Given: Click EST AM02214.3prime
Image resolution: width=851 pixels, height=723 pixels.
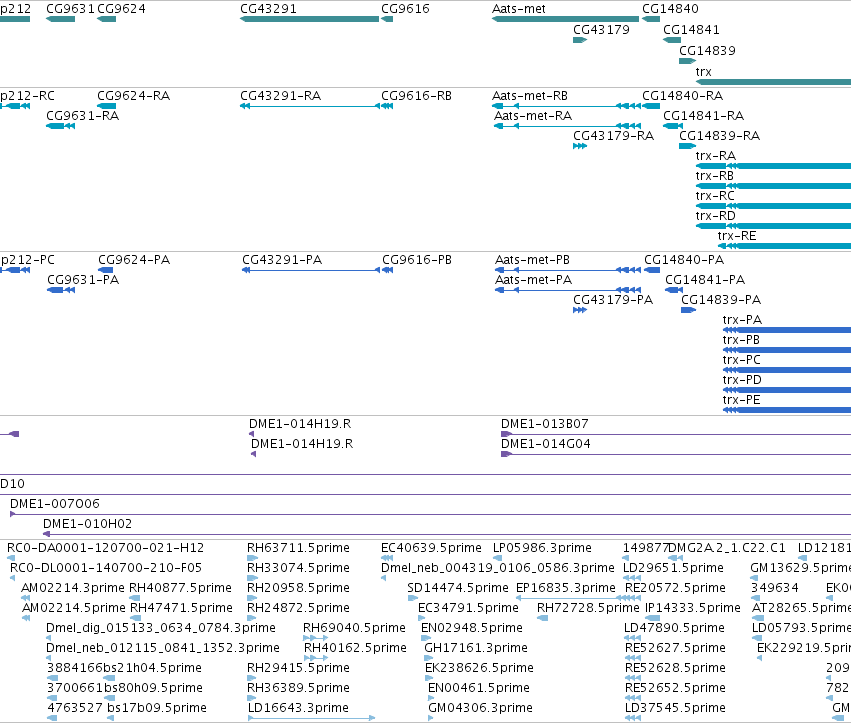Looking at the screenshot, I should point(73,588).
